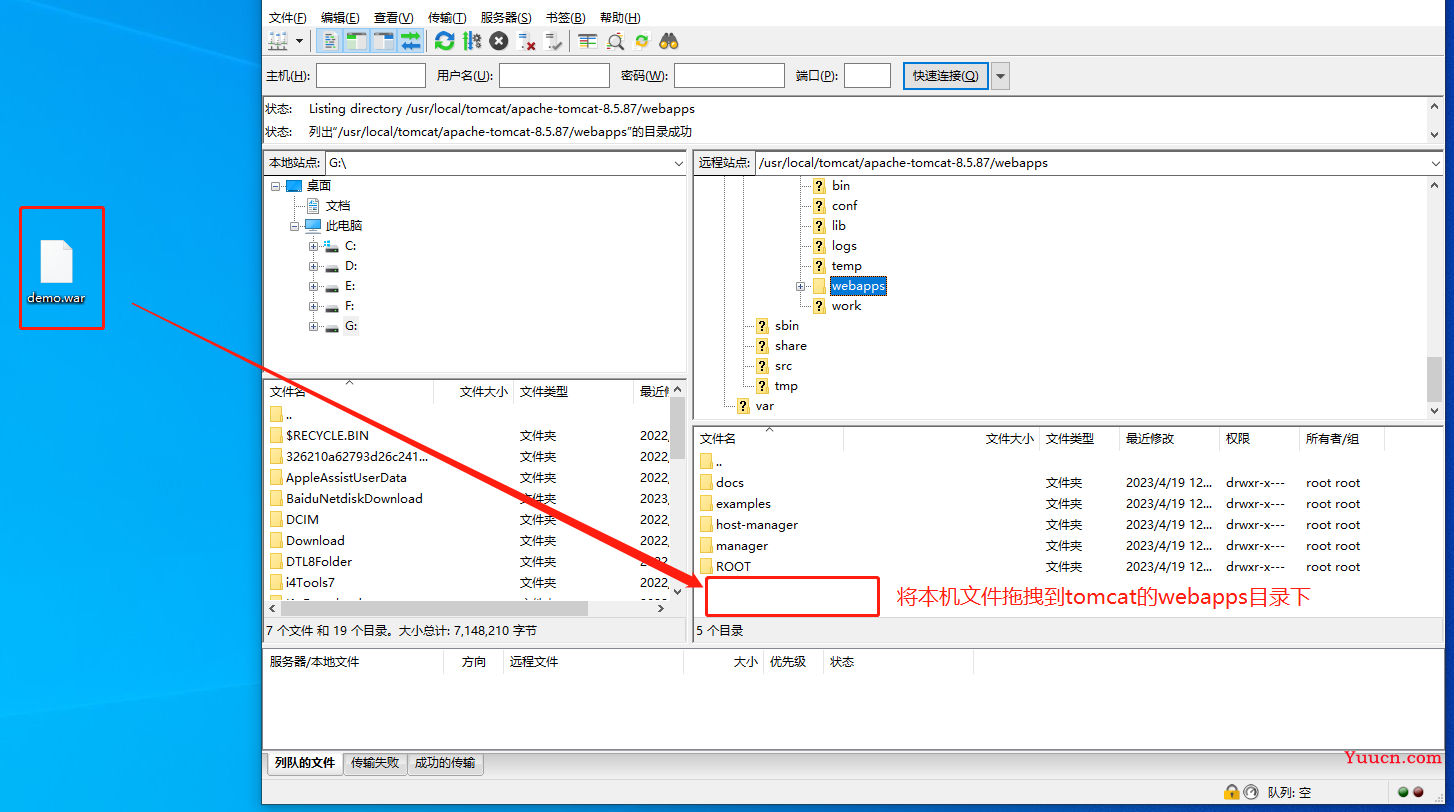Click the manager folder icon
Viewport: 1454px width, 812px height.
tap(706, 545)
